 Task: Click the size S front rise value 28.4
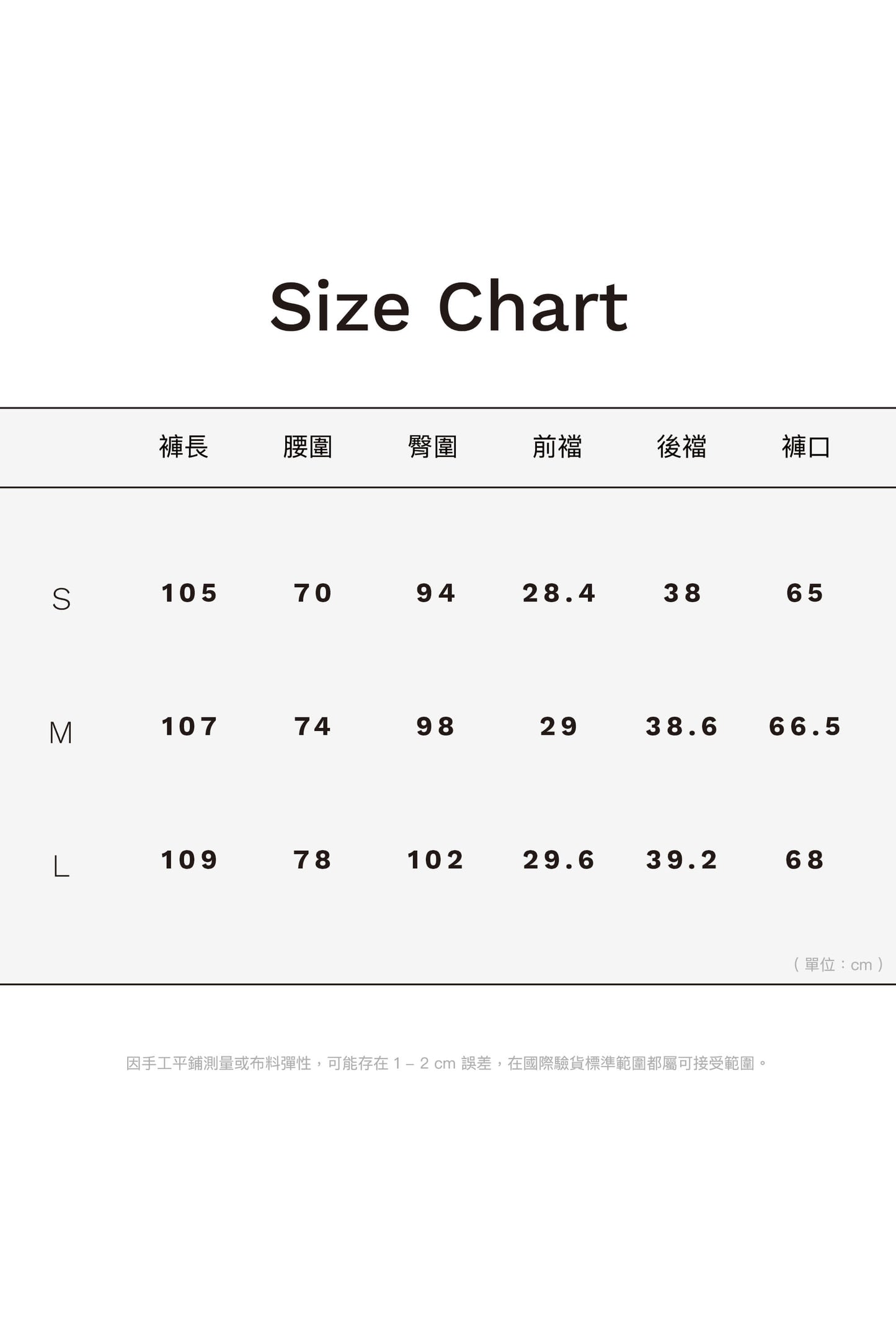[559, 593]
